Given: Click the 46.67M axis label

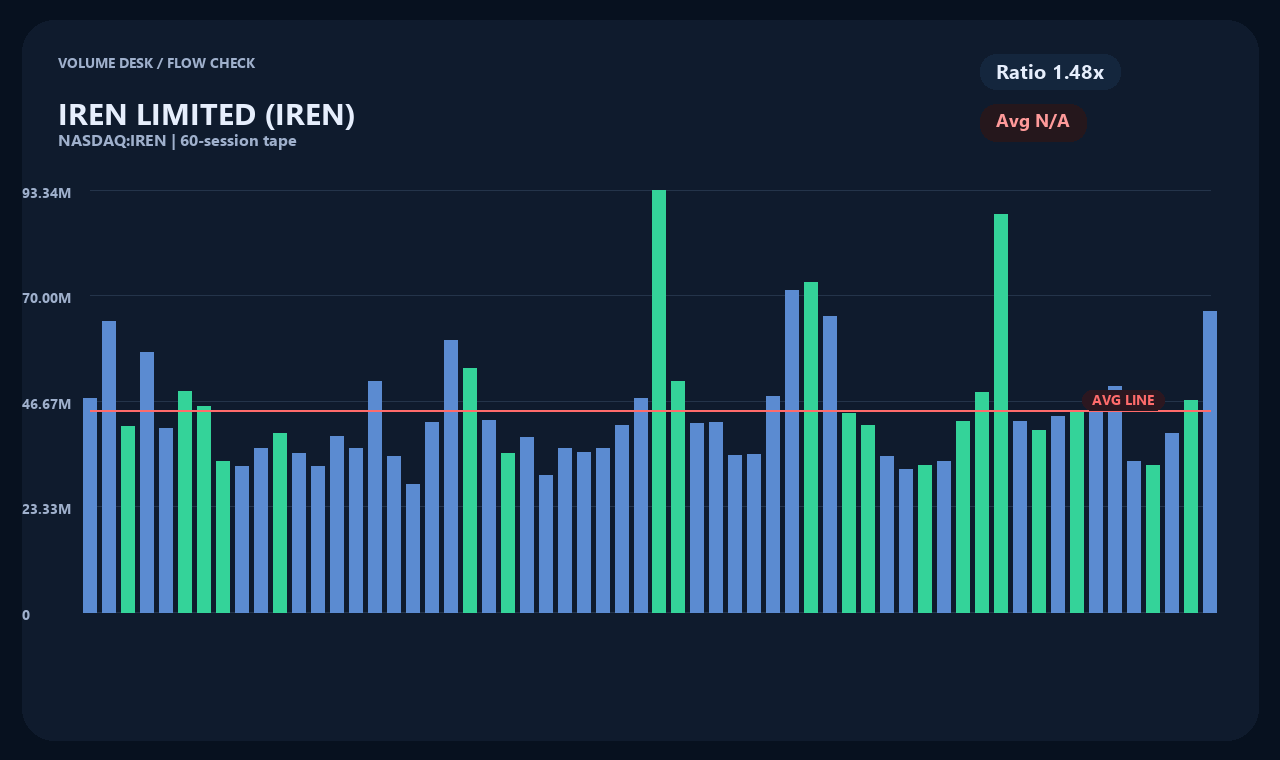Looking at the screenshot, I should point(47,403).
